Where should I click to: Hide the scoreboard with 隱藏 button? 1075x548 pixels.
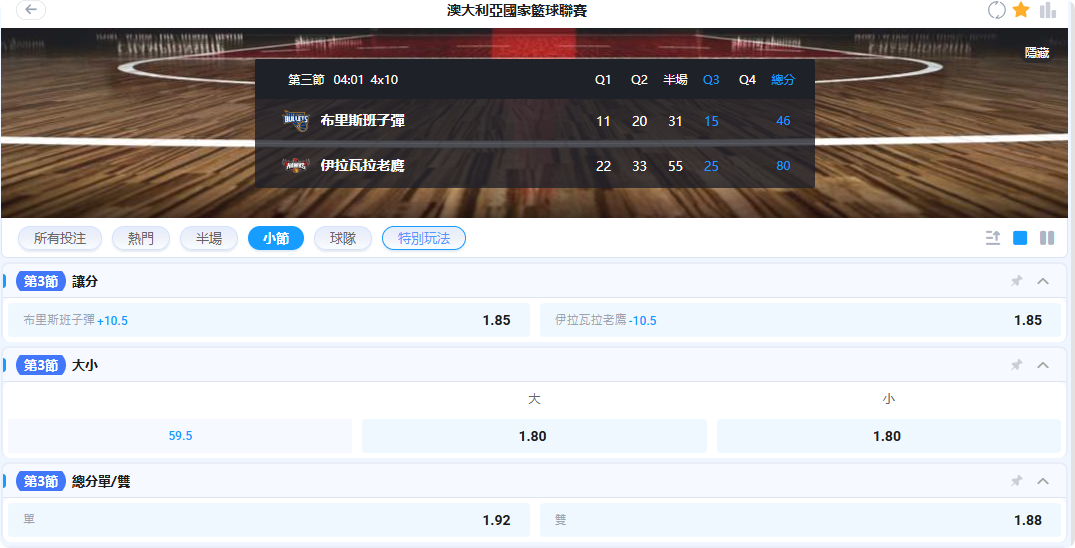(x=1037, y=53)
